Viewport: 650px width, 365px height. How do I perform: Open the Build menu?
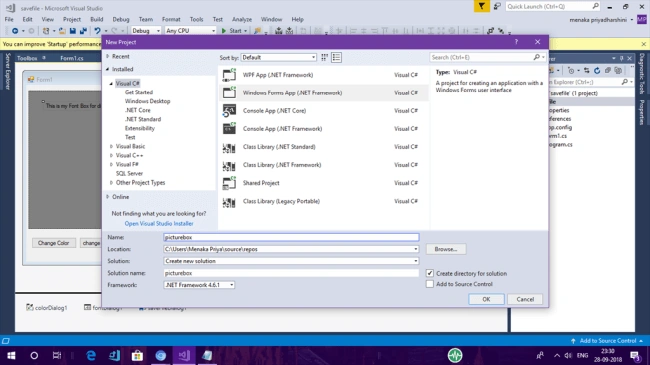tap(97, 19)
